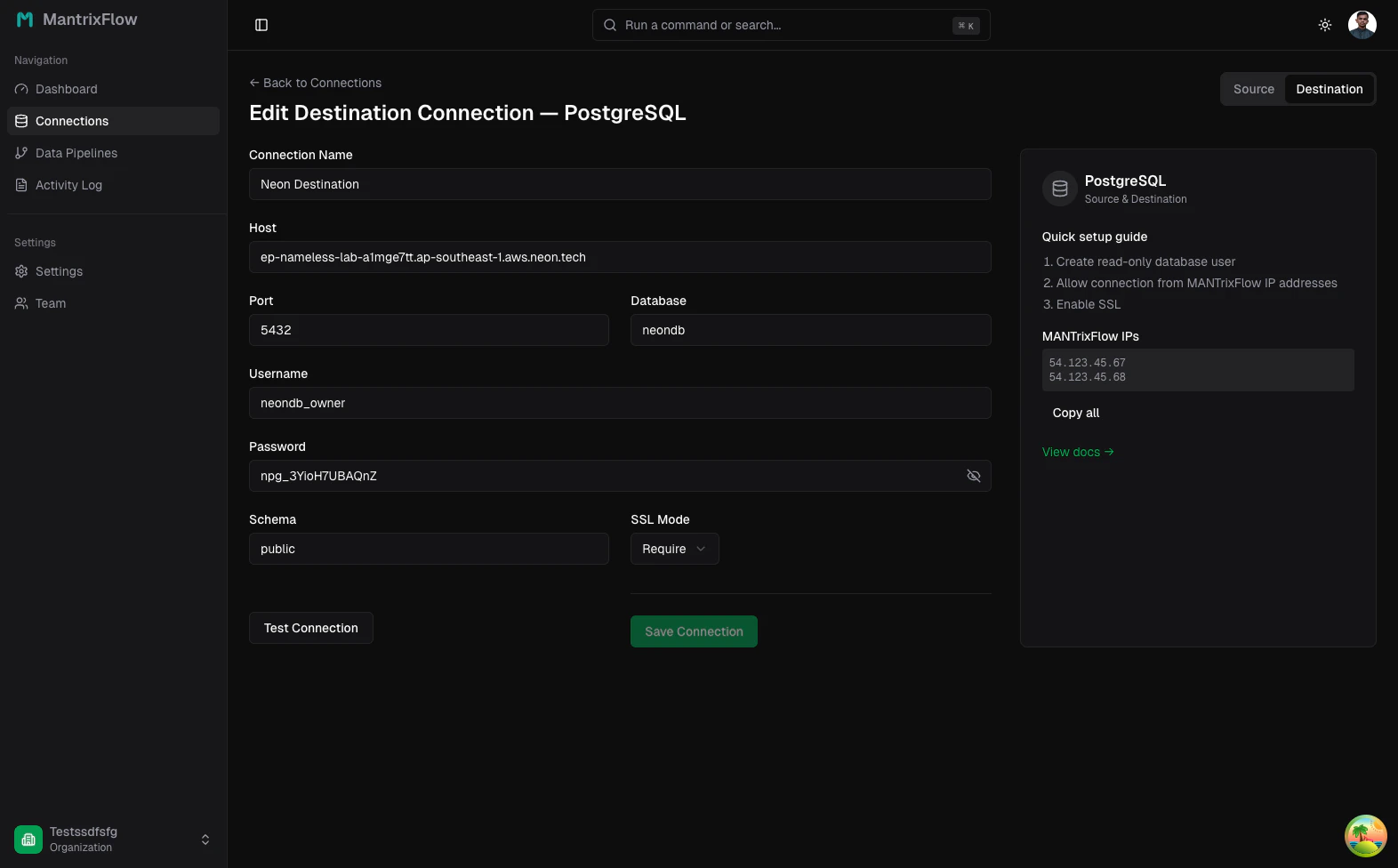1398x868 pixels.
Task: Toggle the sidebar panel icon
Action: (x=261, y=25)
